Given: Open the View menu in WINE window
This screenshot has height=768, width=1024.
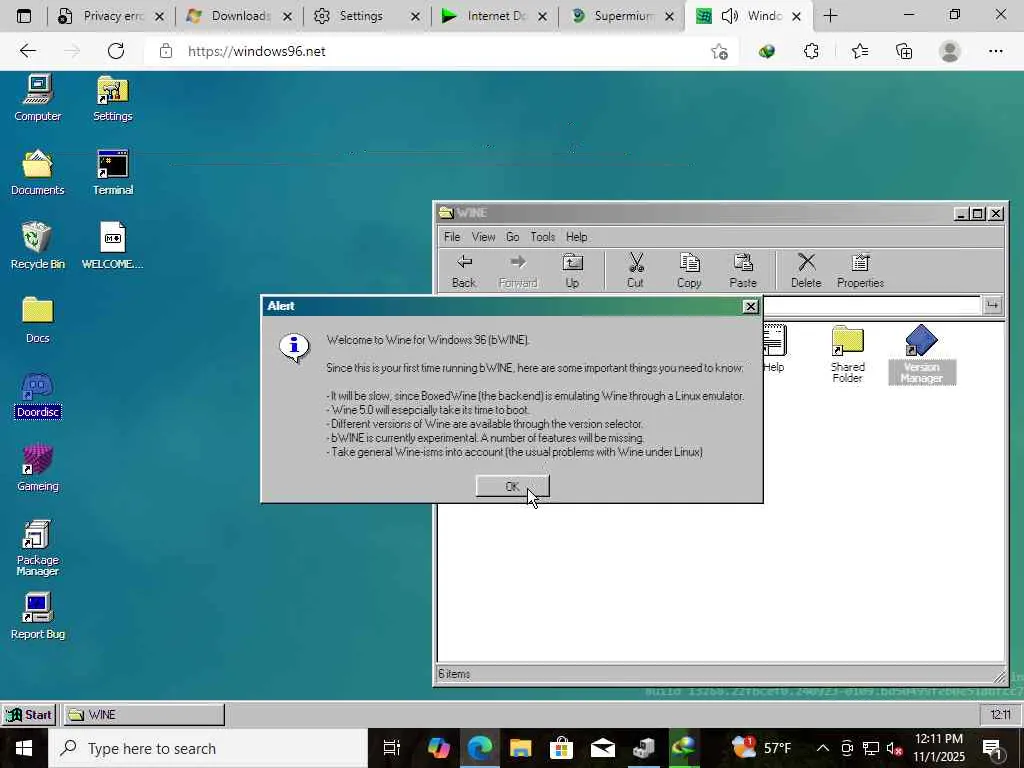Looking at the screenshot, I should click(x=483, y=236).
